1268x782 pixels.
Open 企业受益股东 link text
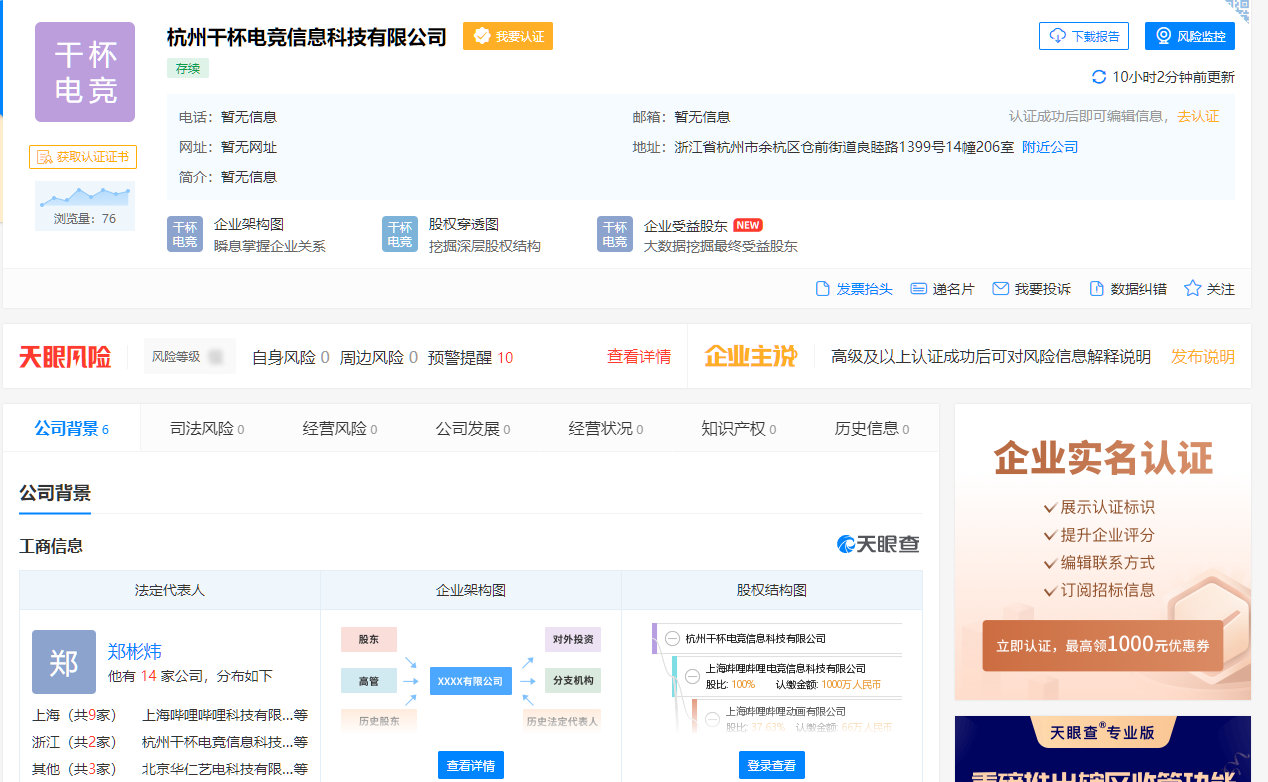tap(686, 226)
